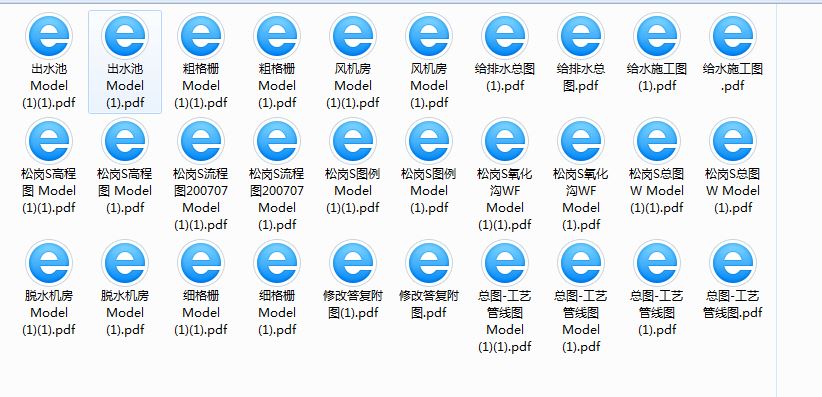
Task: Select 松岗S总图W Model (1)(1).pdf icon
Action: click(x=657, y=141)
